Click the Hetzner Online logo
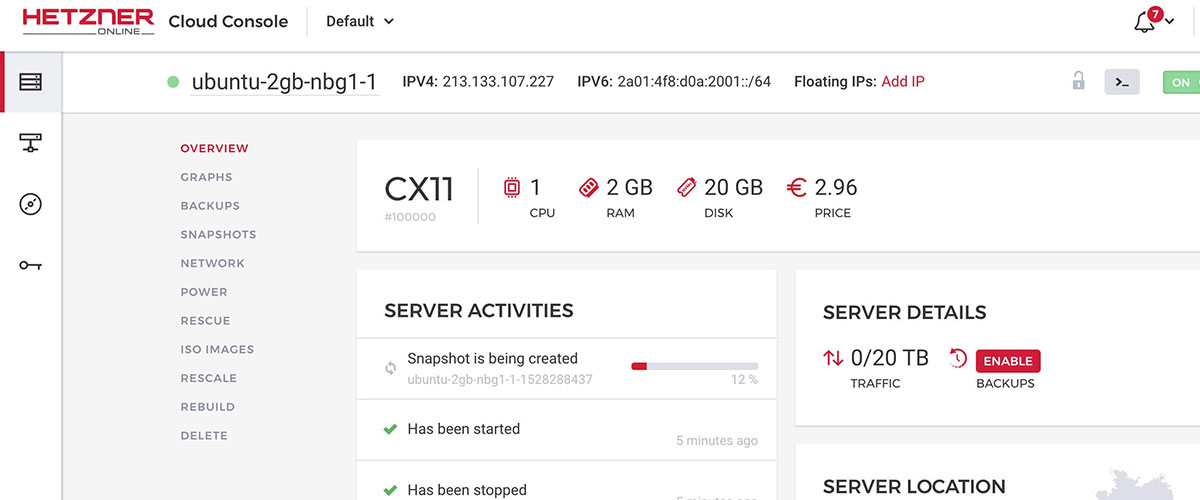The image size is (1200, 500). [88, 21]
